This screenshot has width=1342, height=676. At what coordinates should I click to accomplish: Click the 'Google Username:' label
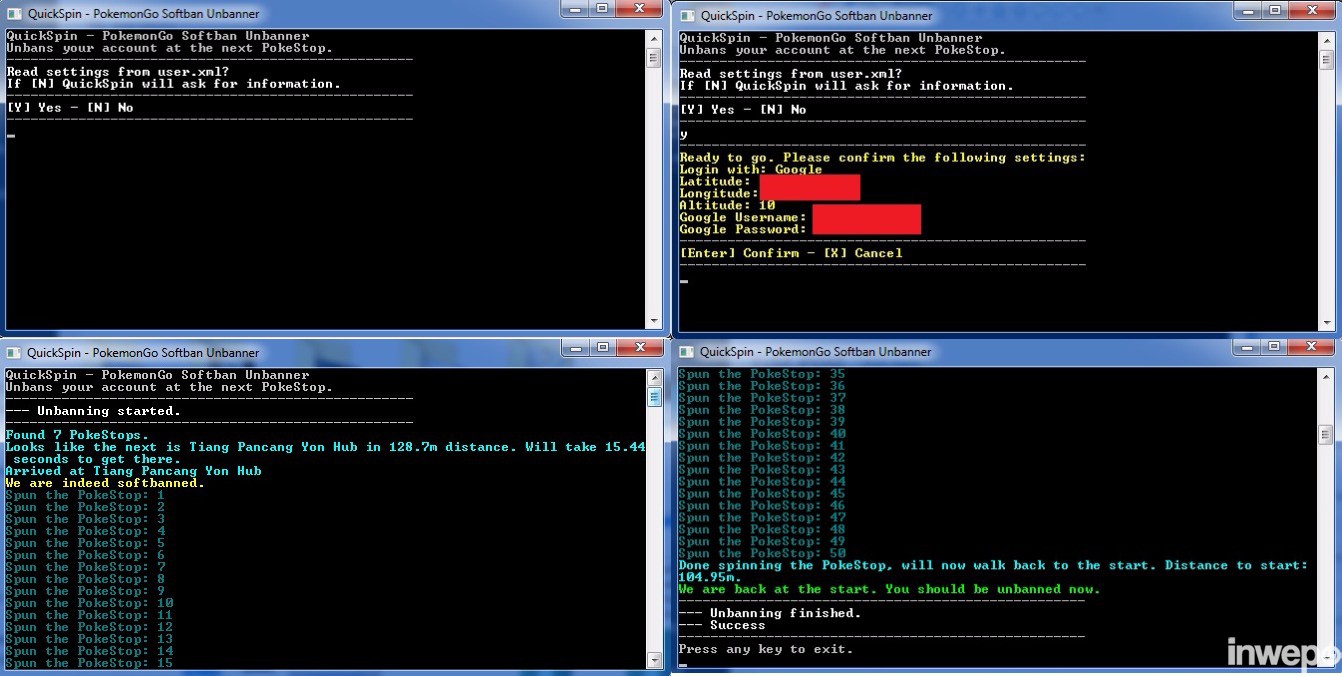click(743, 218)
